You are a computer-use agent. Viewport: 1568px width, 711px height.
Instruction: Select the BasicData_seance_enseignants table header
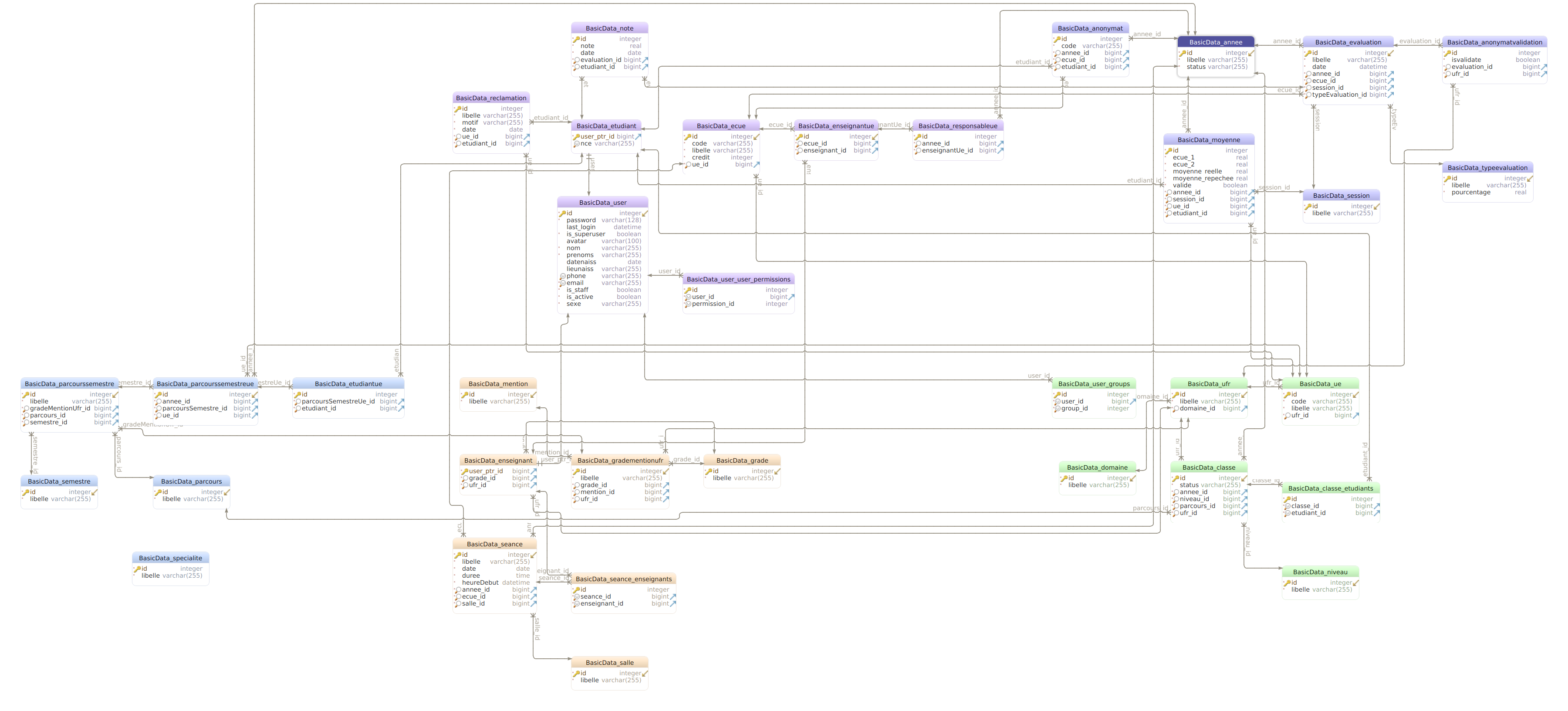(623, 579)
